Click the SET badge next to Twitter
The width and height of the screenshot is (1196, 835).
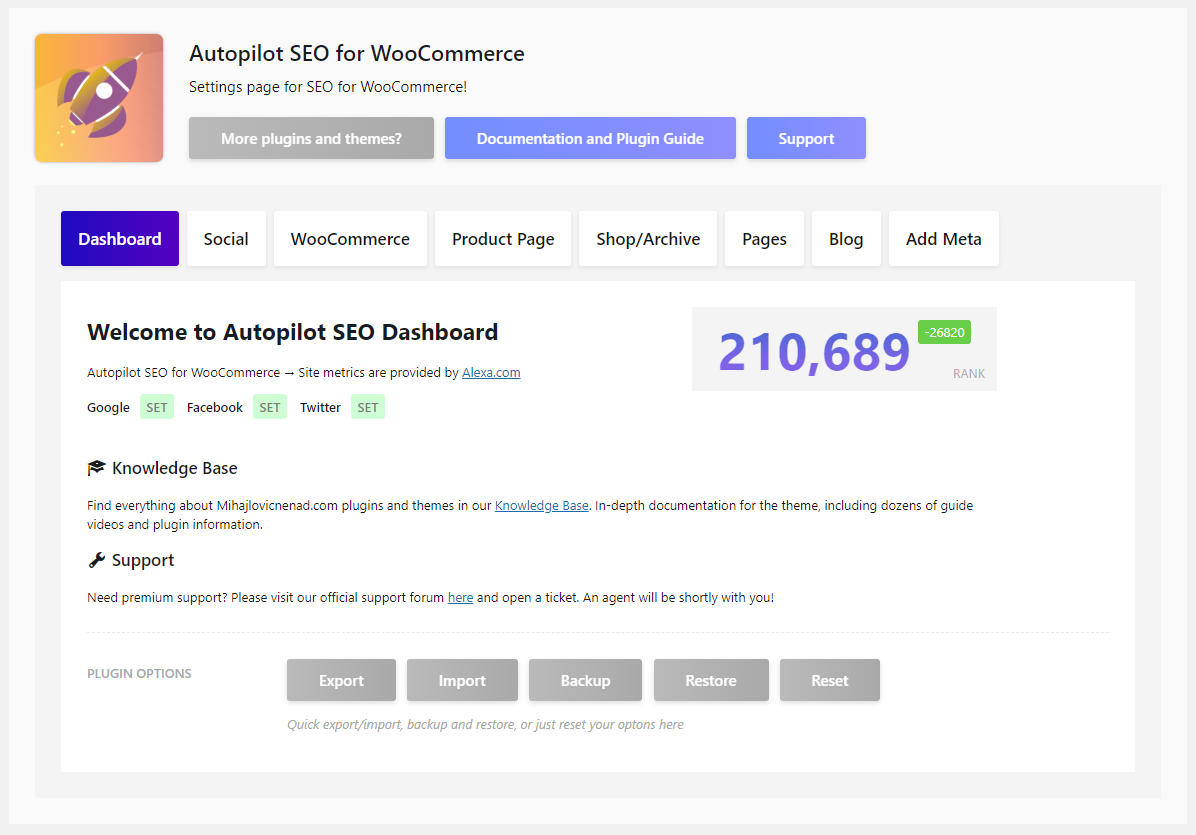coord(367,407)
